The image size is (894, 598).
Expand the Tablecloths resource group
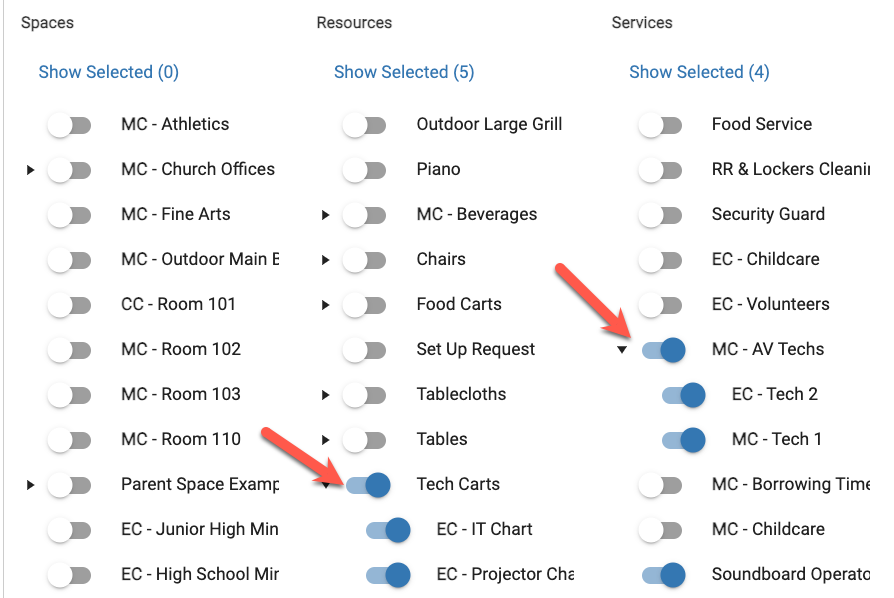326,395
